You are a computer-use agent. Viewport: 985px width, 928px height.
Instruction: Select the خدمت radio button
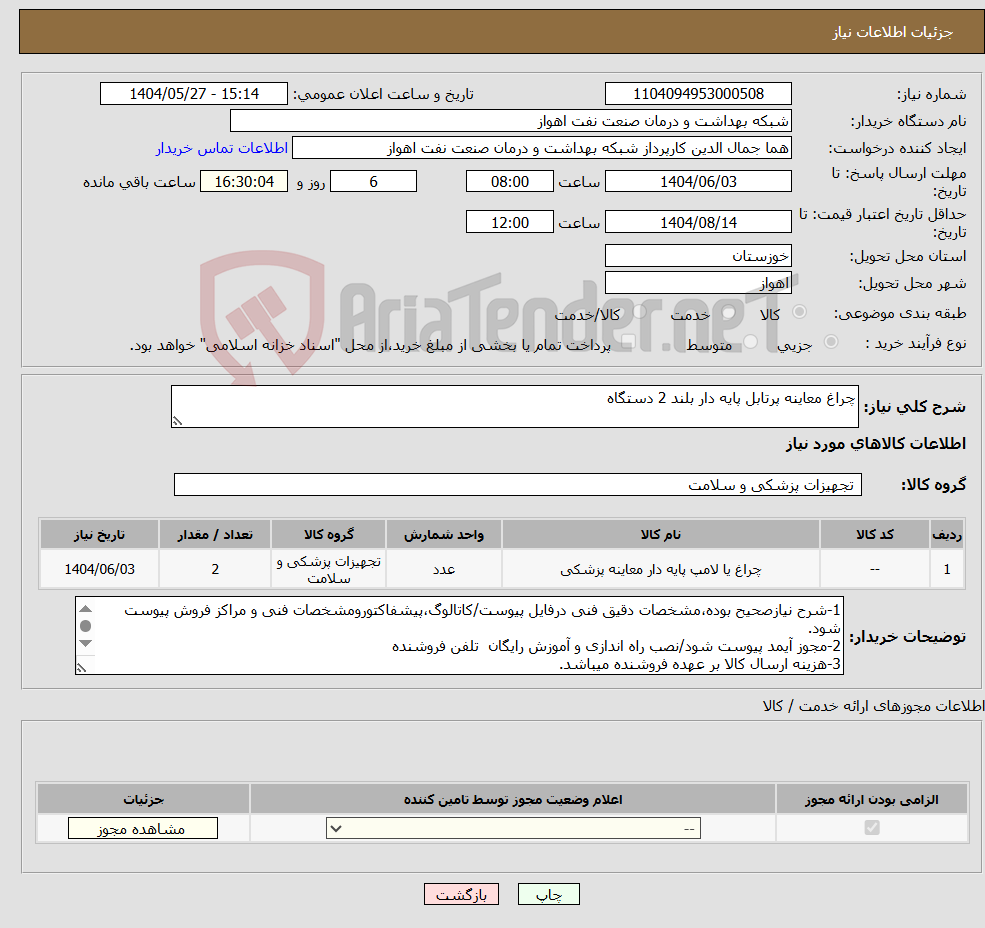point(729,312)
